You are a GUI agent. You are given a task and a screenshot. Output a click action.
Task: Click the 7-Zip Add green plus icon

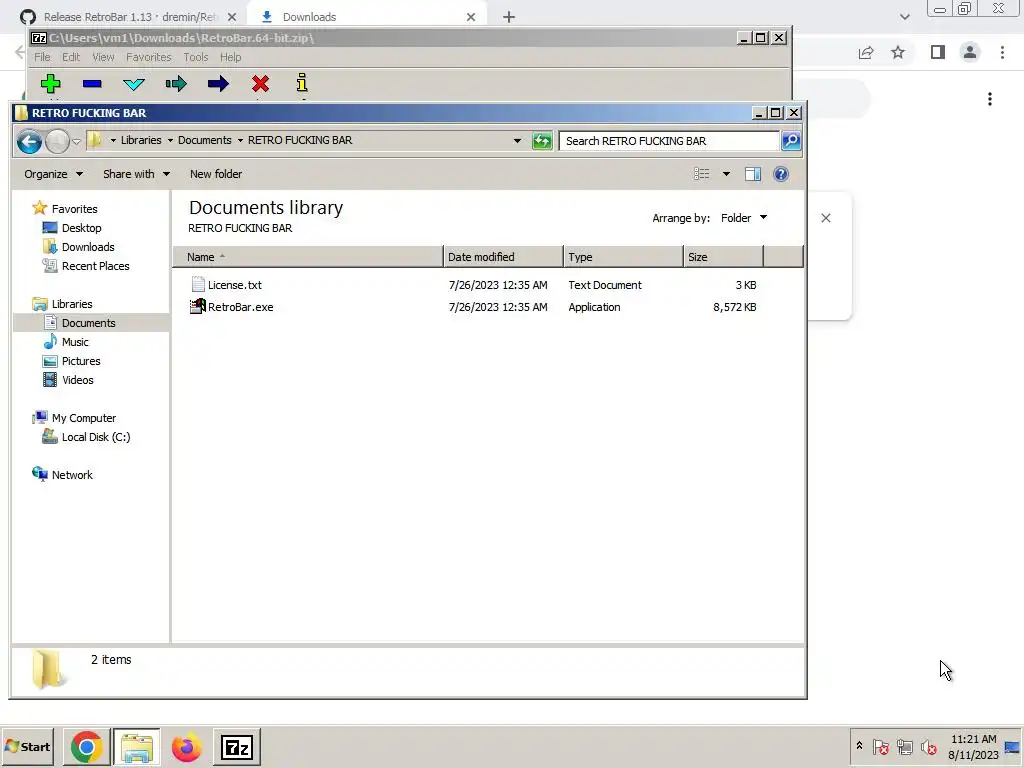pyautogui.click(x=50, y=84)
